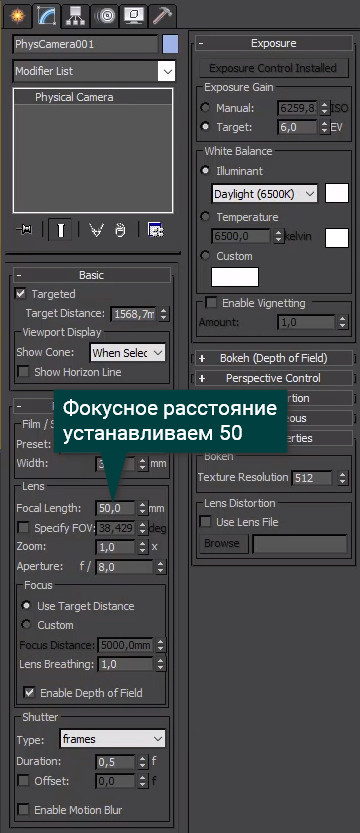Open the Hierarchy panel tab
Screen dimensions: 360x833
click(x=75, y=15)
